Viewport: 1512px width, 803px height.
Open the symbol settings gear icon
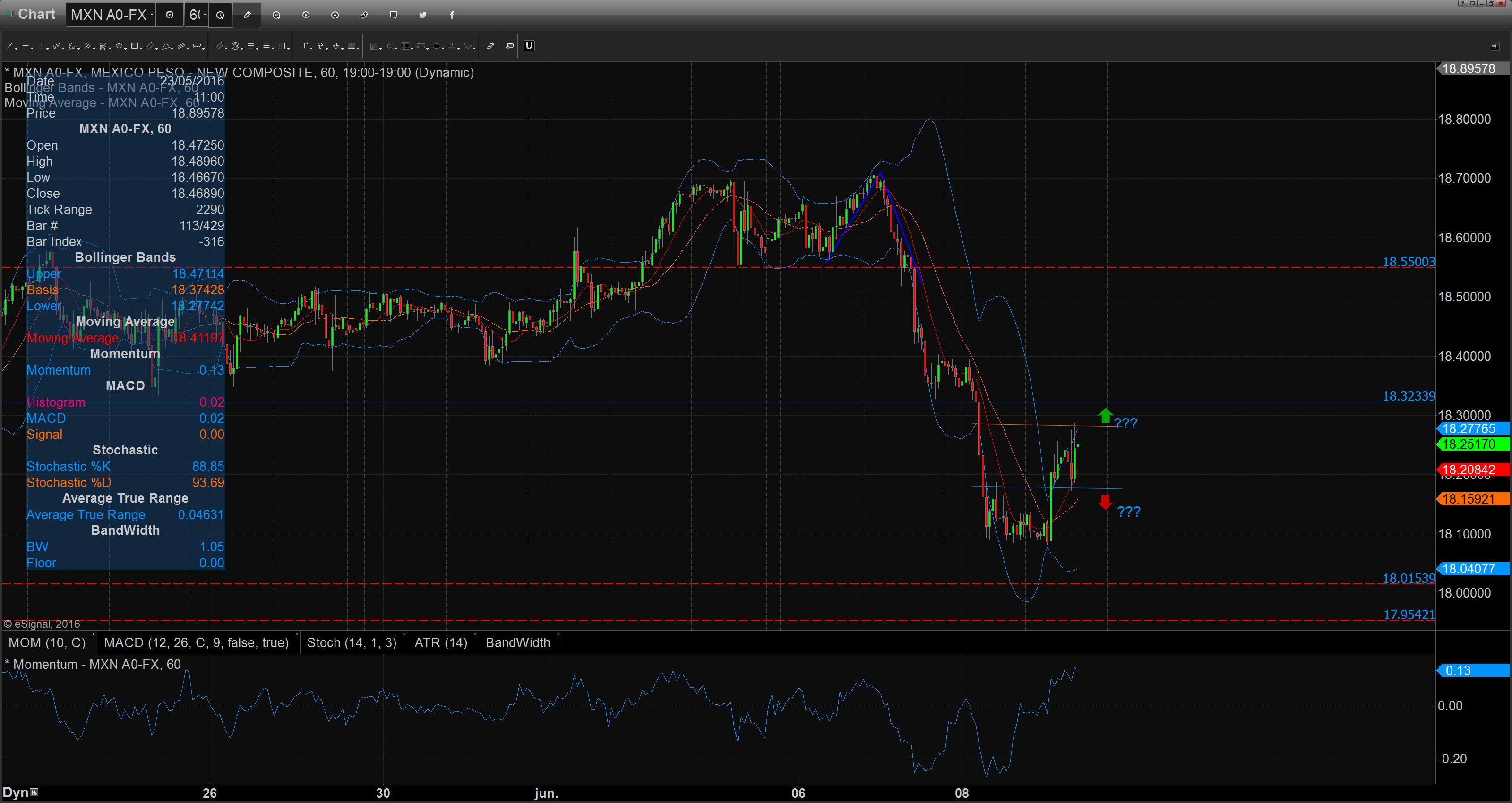[x=170, y=15]
